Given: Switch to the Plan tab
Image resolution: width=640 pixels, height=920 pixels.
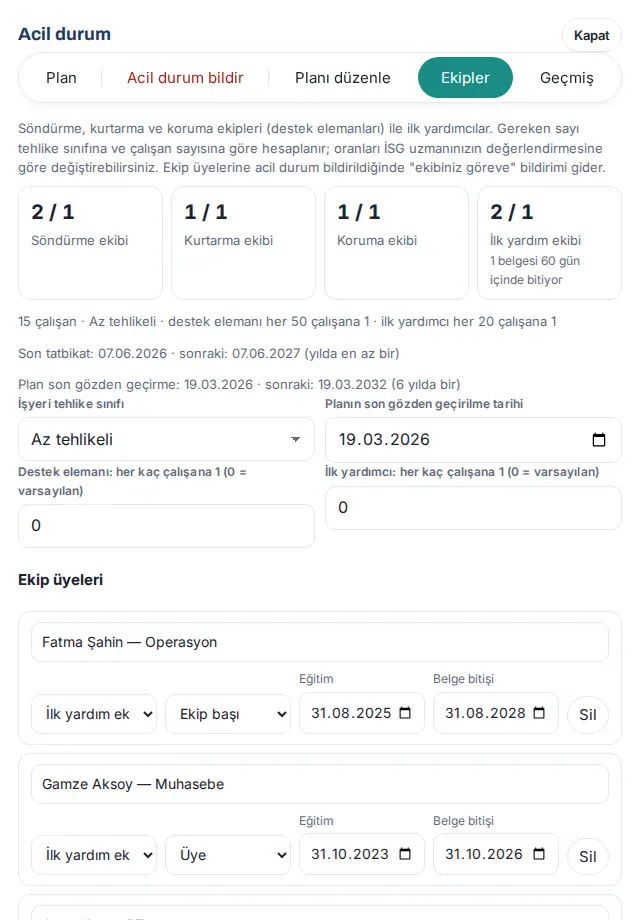Looking at the screenshot, I should coord(61,77).
